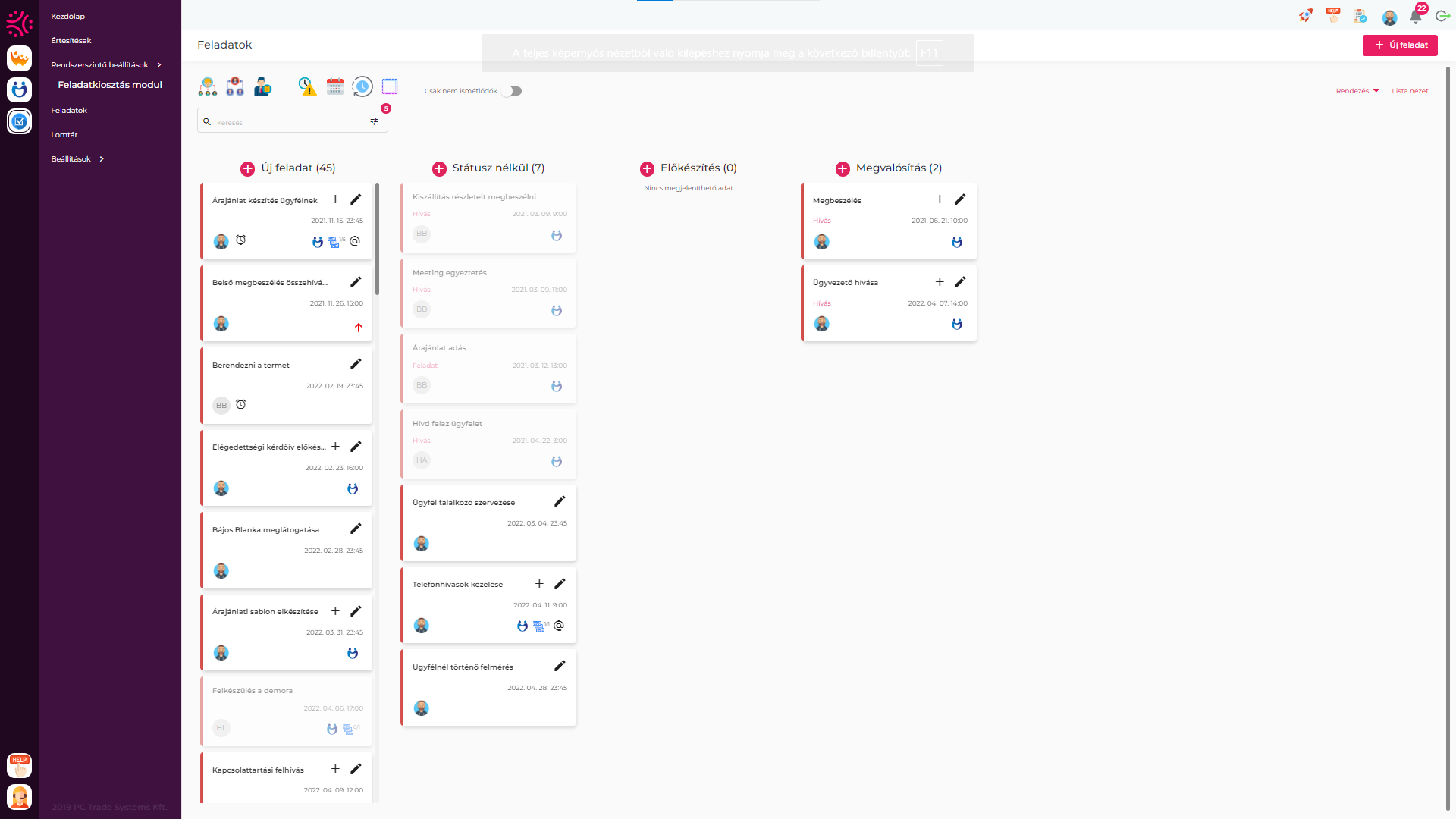Click the Új feladat button
Screen dimensions: 1456x819
tap(1400, 45)
